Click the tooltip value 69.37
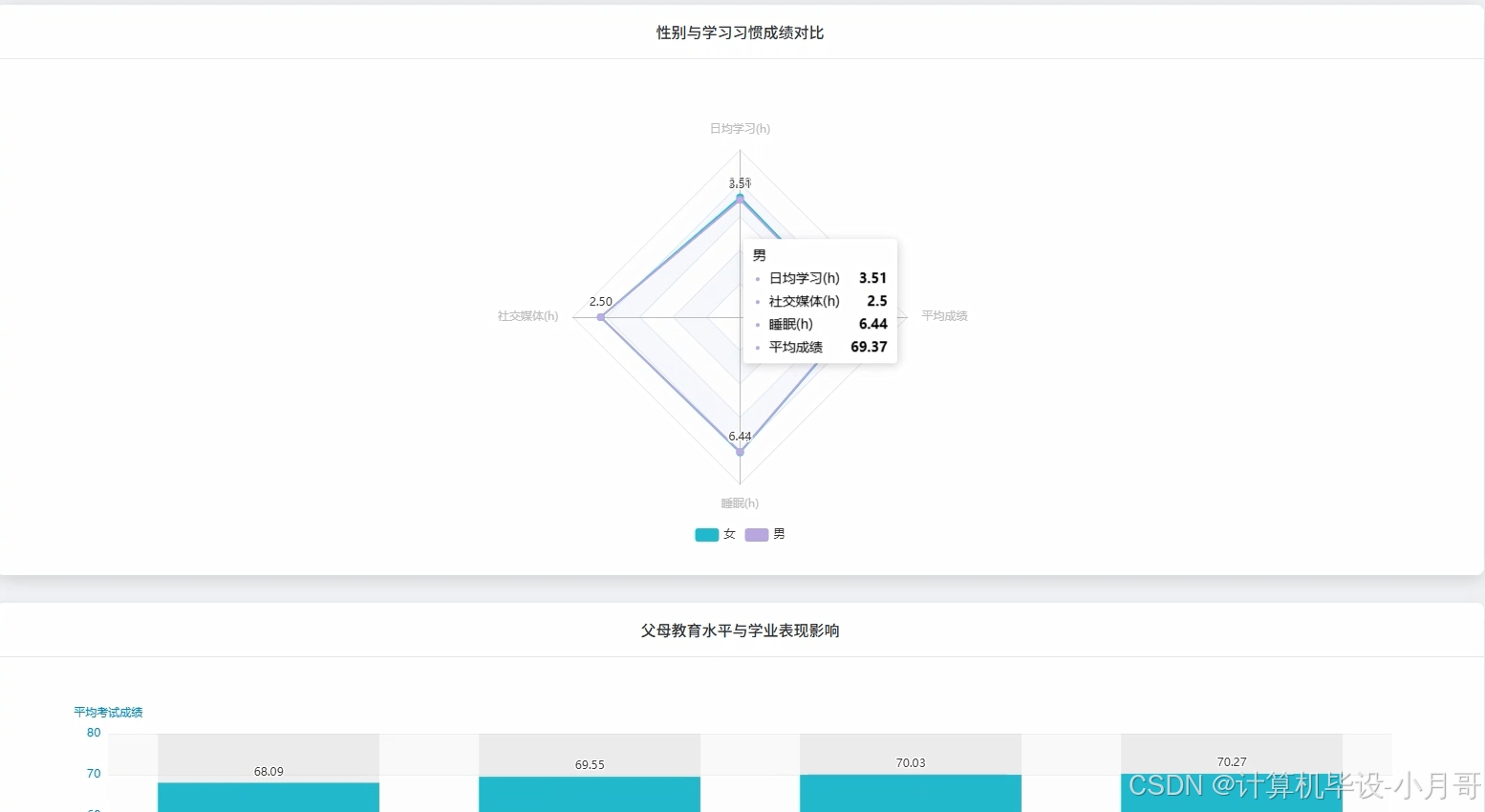Viewport: 1485px width, 812px height. point(869,347)
